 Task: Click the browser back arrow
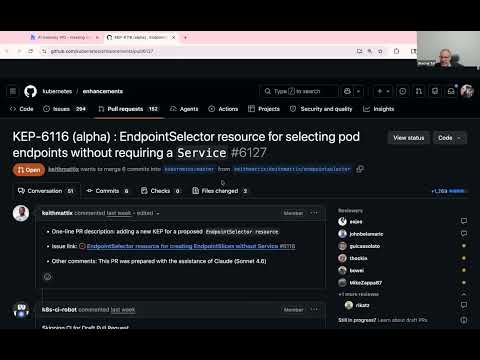7,51
